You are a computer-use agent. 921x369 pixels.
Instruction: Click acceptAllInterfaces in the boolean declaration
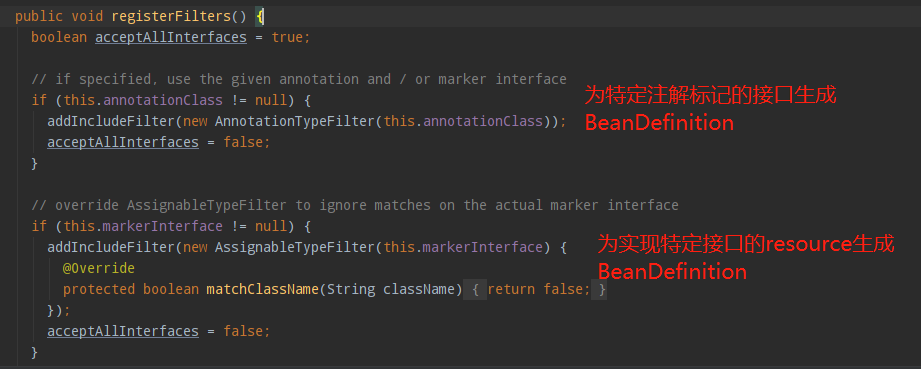pos(171,38)
